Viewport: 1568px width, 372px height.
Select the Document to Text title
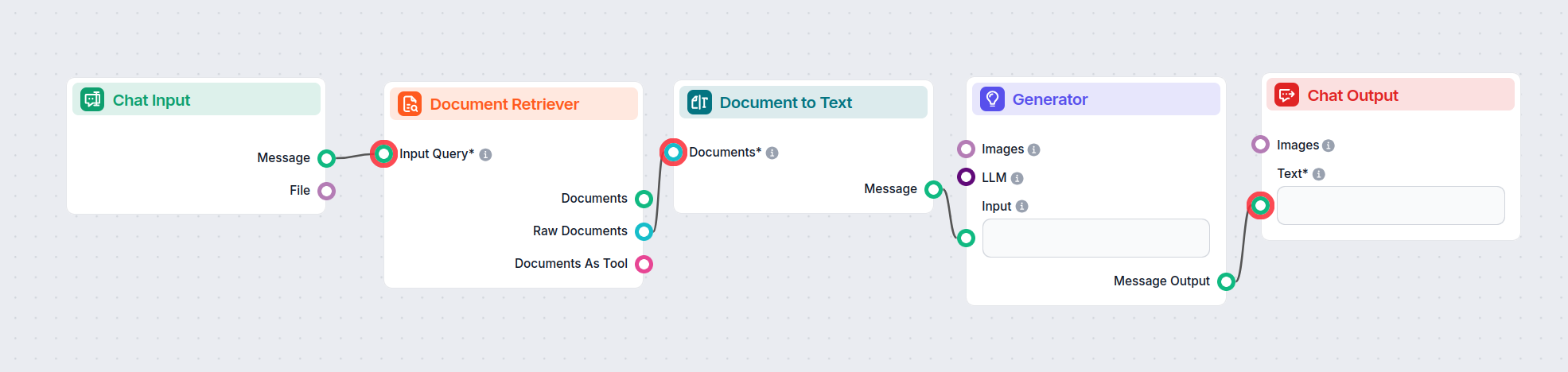pos(786,103)
